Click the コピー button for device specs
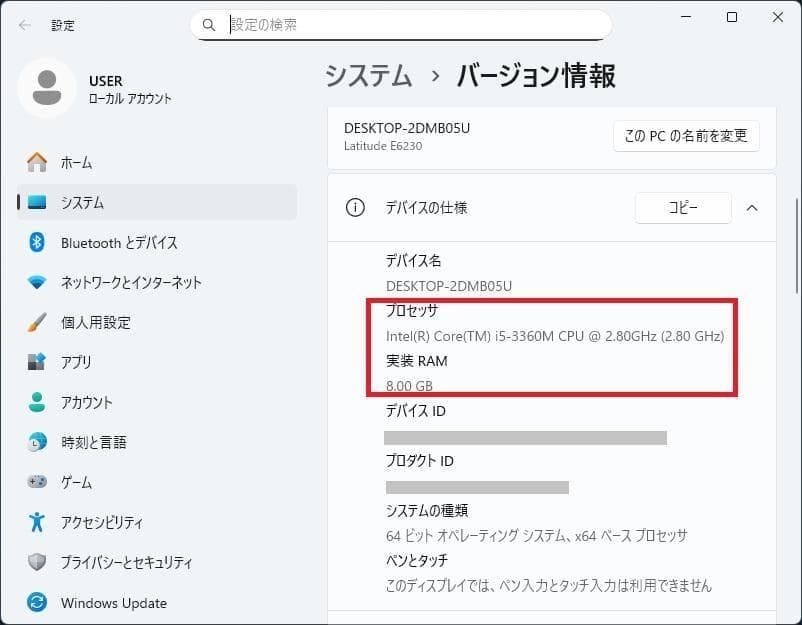 coord(683,208)
